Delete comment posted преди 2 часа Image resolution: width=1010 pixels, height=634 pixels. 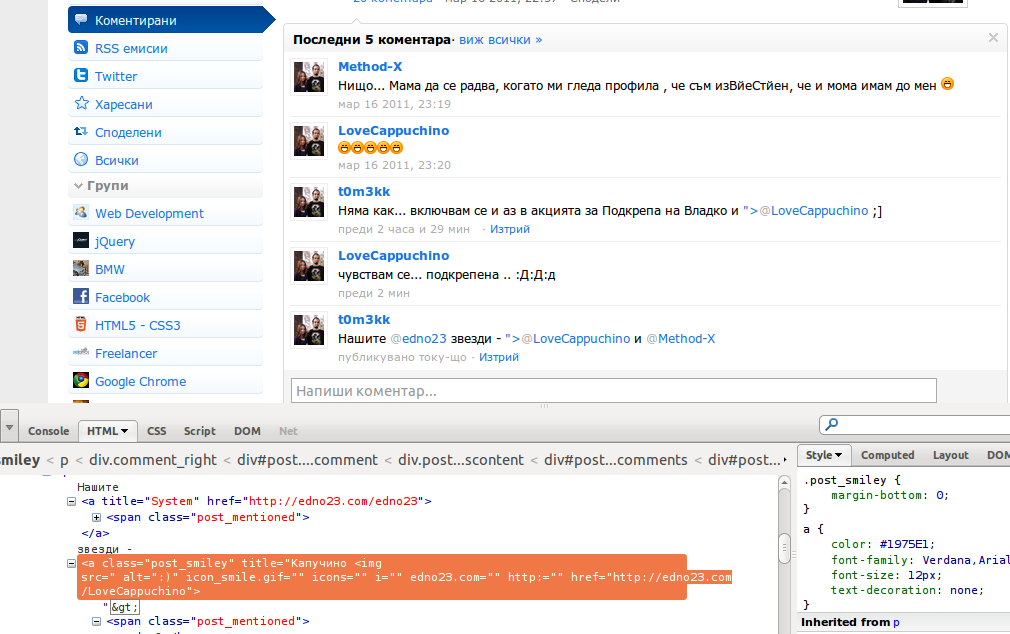click(510, 229)
